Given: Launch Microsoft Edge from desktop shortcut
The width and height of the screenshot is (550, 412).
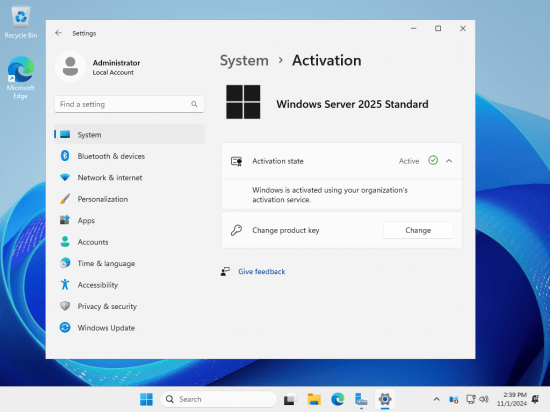Looking at the screenshot, I should point(21,77).
